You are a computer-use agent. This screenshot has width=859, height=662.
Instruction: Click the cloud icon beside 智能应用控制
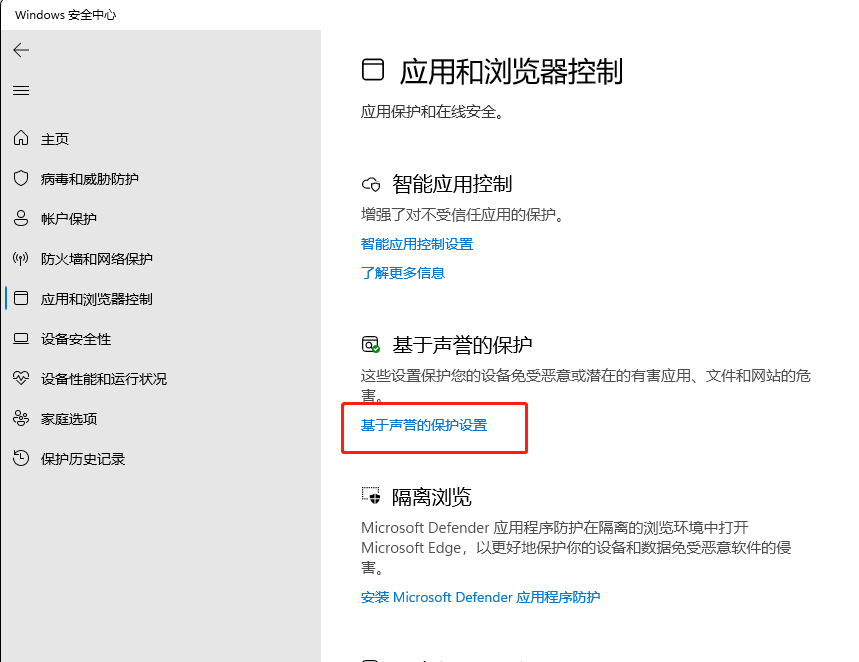tap(371, 184)
